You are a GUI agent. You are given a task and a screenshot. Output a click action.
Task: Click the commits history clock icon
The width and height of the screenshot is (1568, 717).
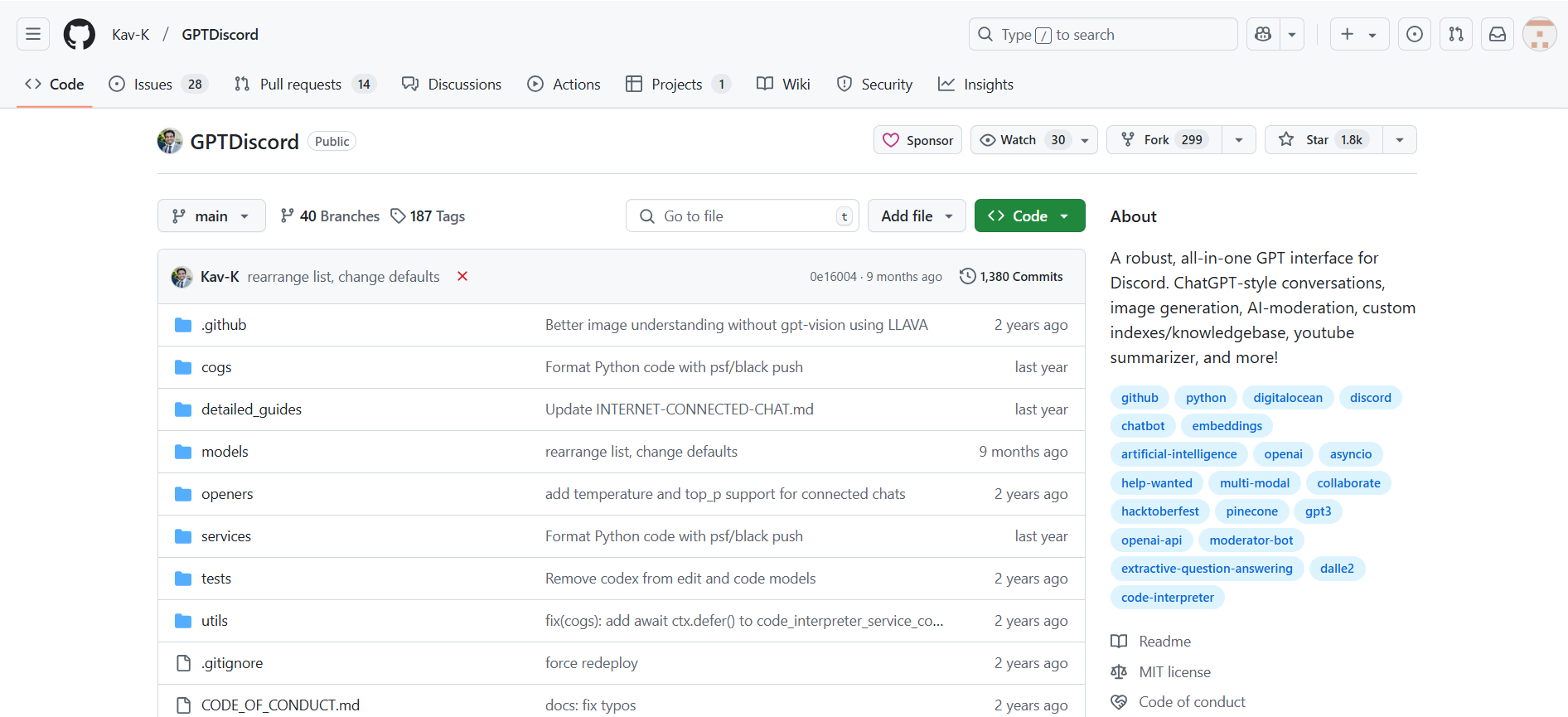click(x=967, y=276)
